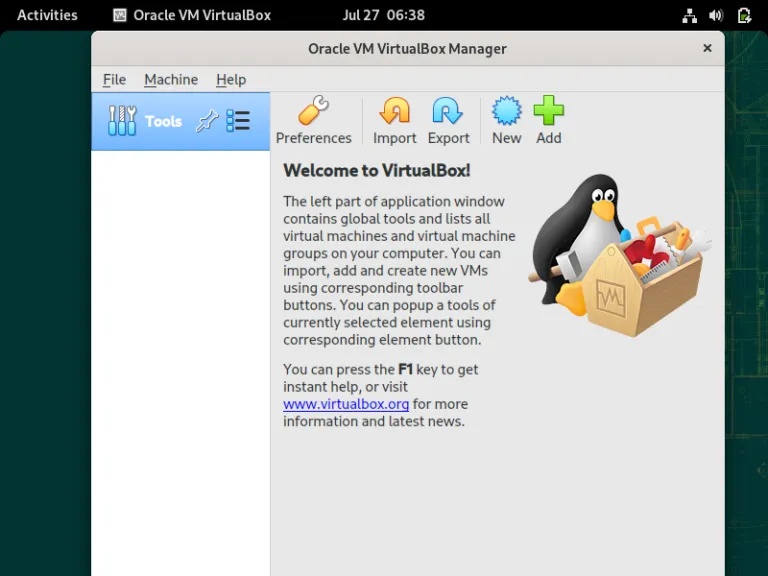The image size is (768, 576).
Task: Open the Machine menu
Action: click(x=171, y=79)
